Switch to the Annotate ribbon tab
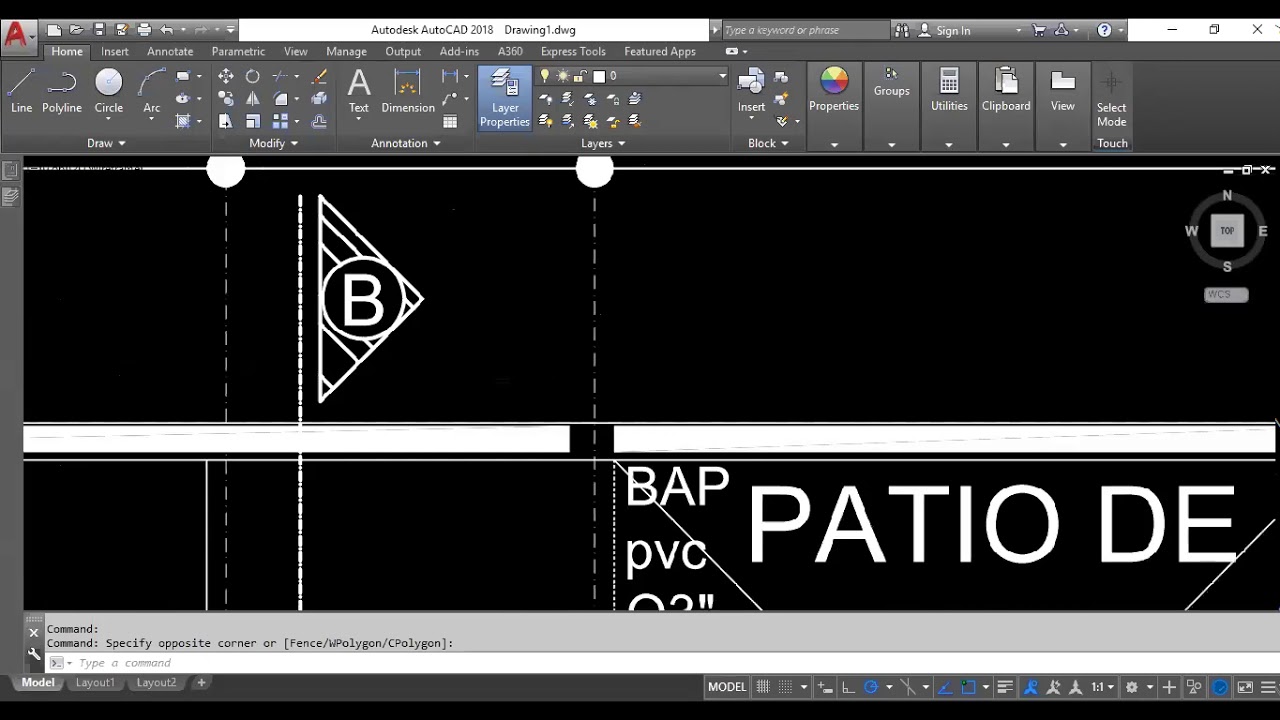Viewport: 1280px width, 720px height. 170,51
